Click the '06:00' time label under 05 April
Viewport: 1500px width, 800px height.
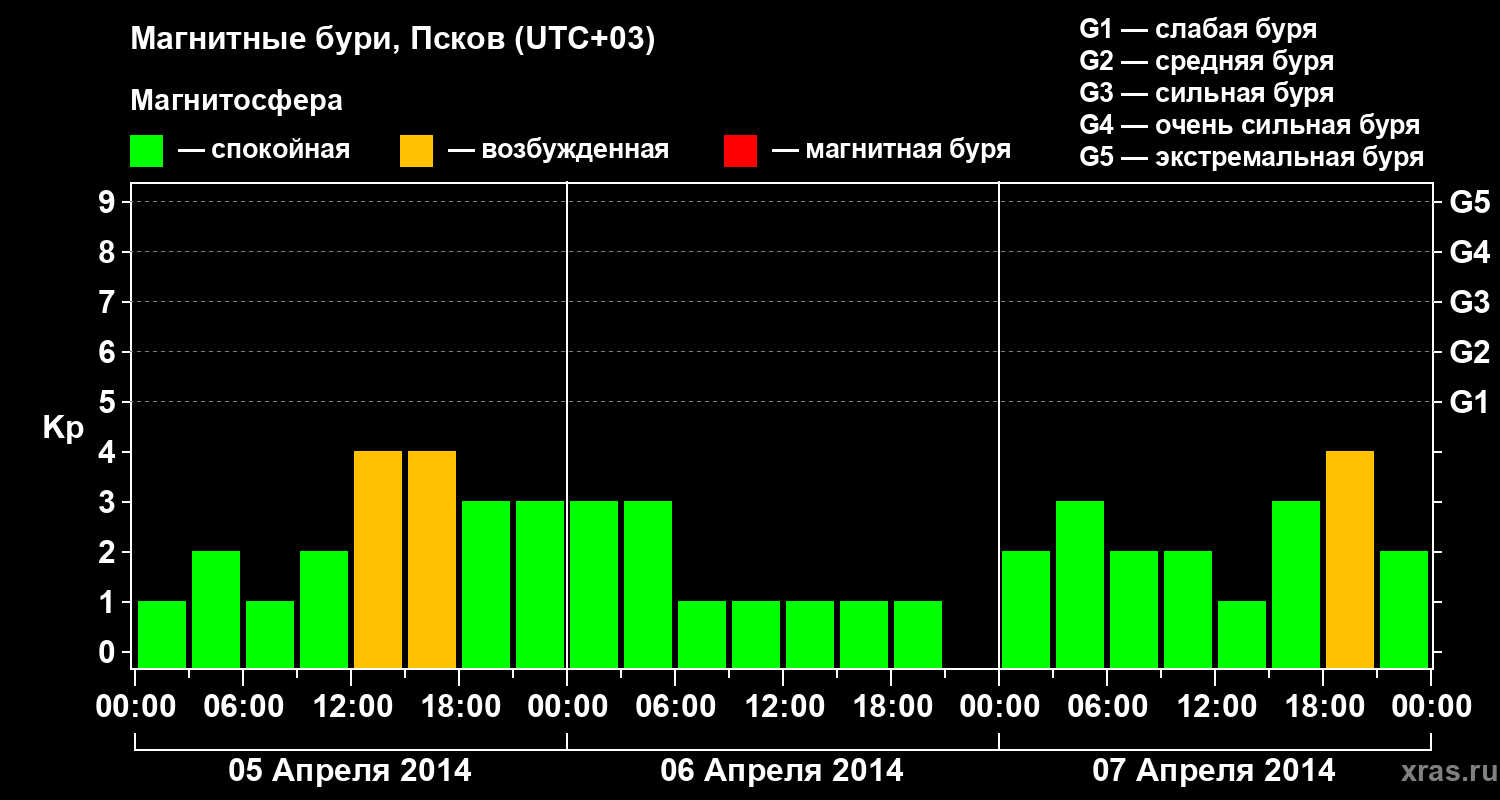pyautogui.click(x=243, y=707)
